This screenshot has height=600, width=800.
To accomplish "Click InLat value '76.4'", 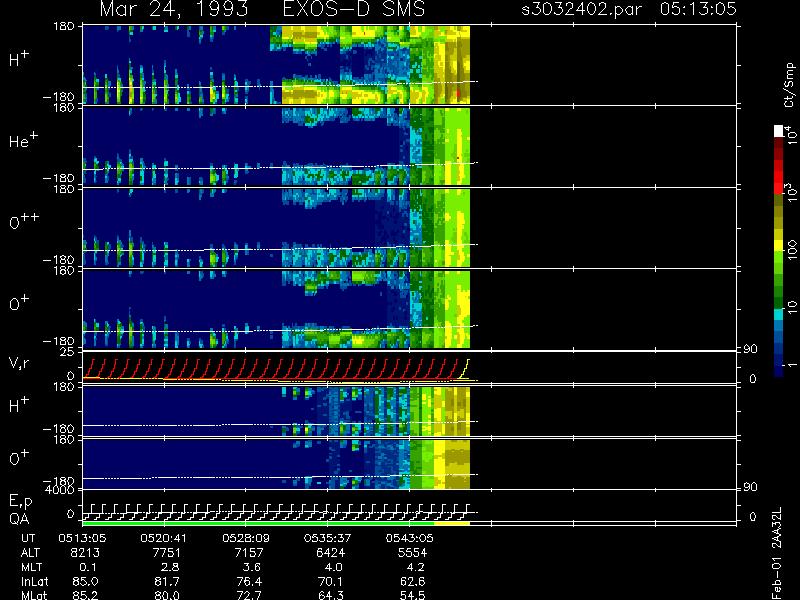I will point(248,582).
